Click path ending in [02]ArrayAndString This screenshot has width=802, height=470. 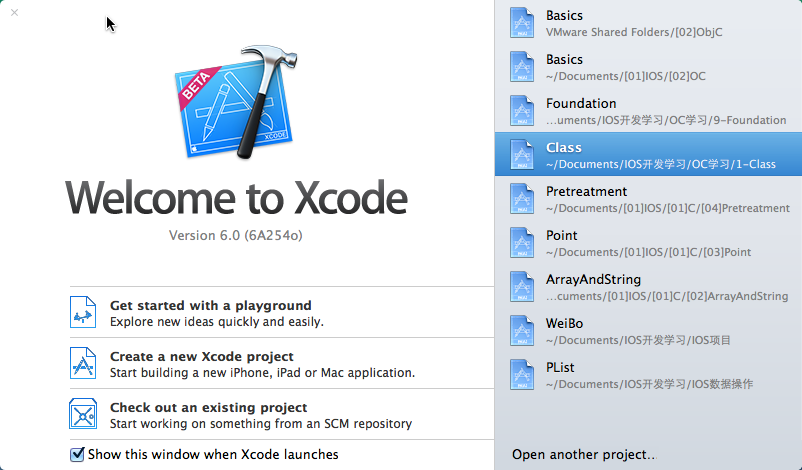(667, 296)
